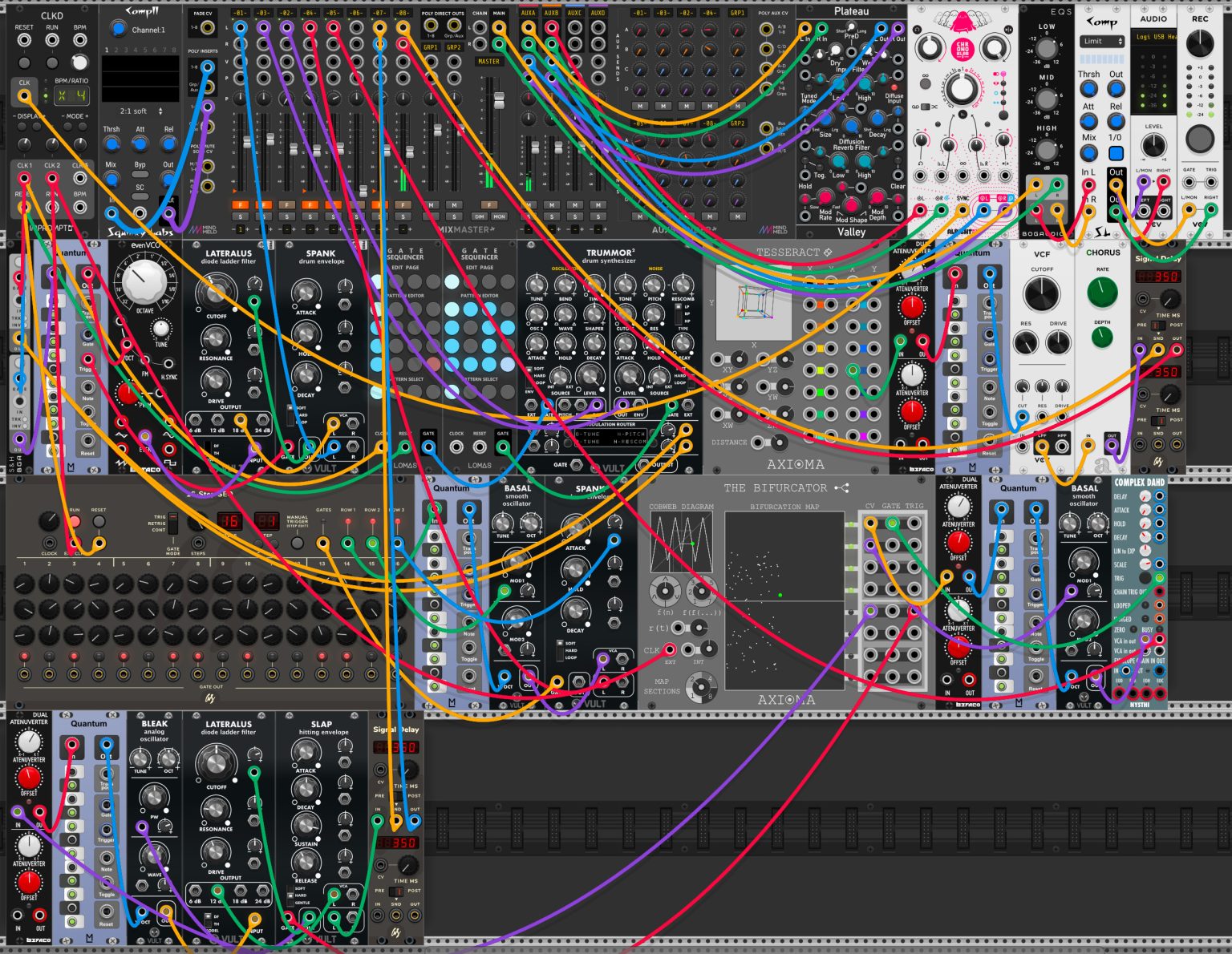
Task: Click the HIGH gain knob on EQS
Action: [x=1047, y=150]
